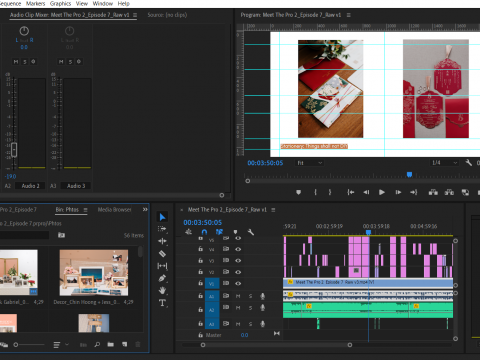Screen dimensions: 480x360
Task: Mute Audio 2 in clip mixer
Action: click(x=16, y=62)
